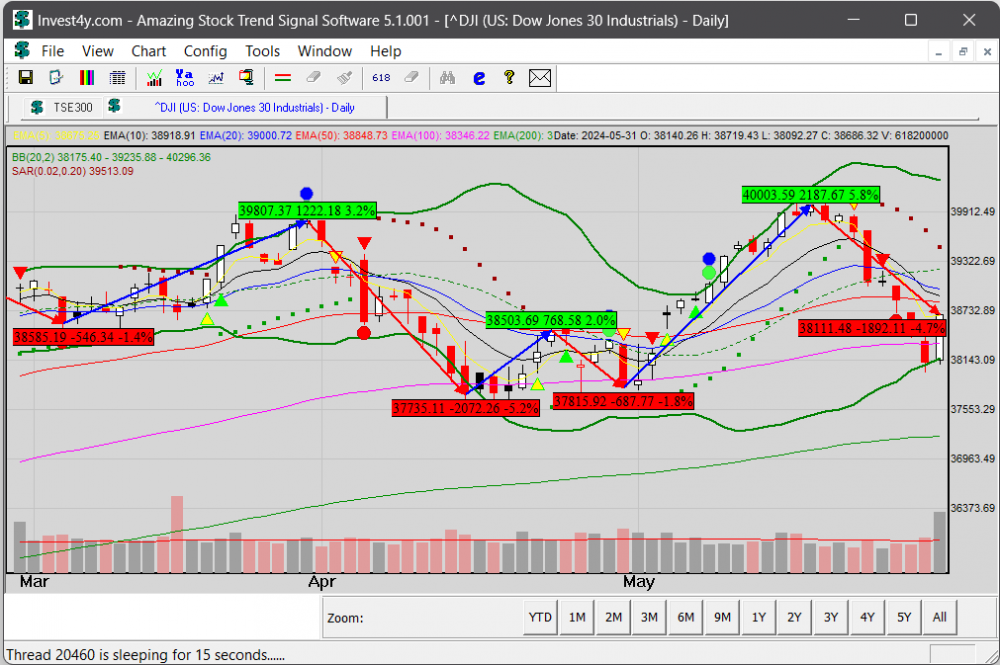This screenshot has height=665, width=1000.
Task: Open the Chart menu
Action: [x=148, y=51]
